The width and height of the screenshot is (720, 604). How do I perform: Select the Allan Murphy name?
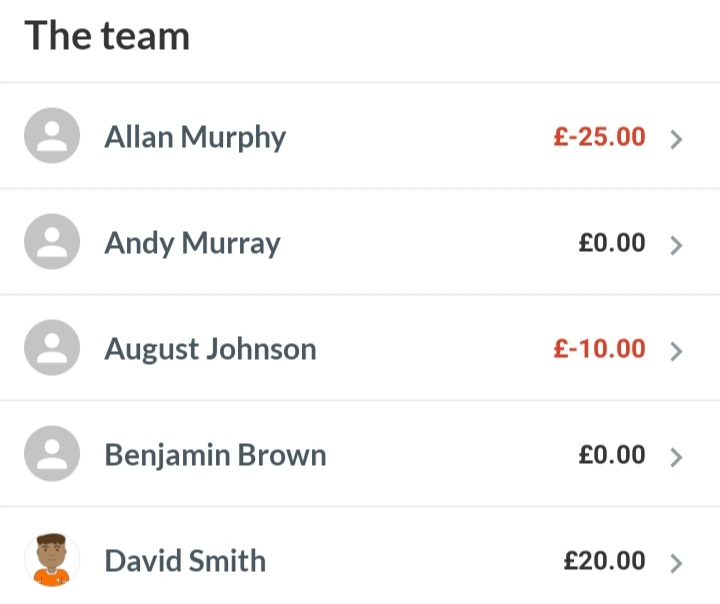(195, 137)
